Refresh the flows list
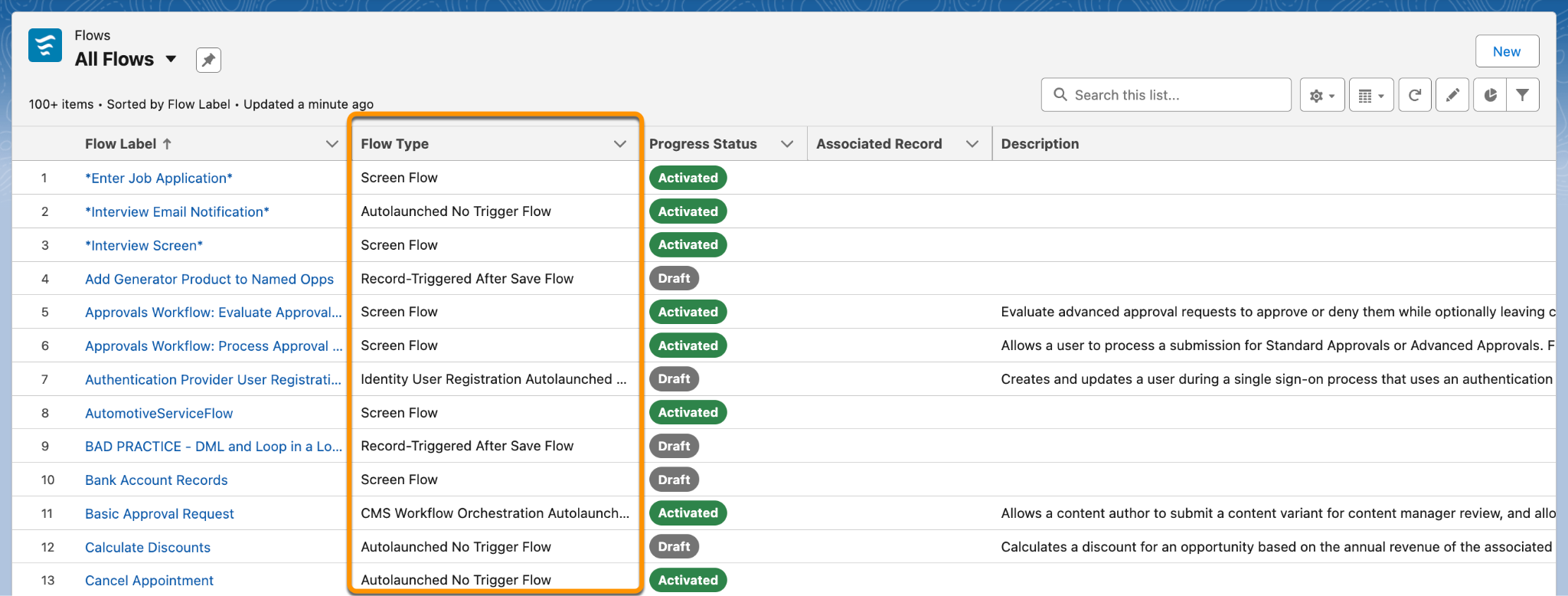The width and height of the screenshot is (1568, 596). coord(1415,95)
